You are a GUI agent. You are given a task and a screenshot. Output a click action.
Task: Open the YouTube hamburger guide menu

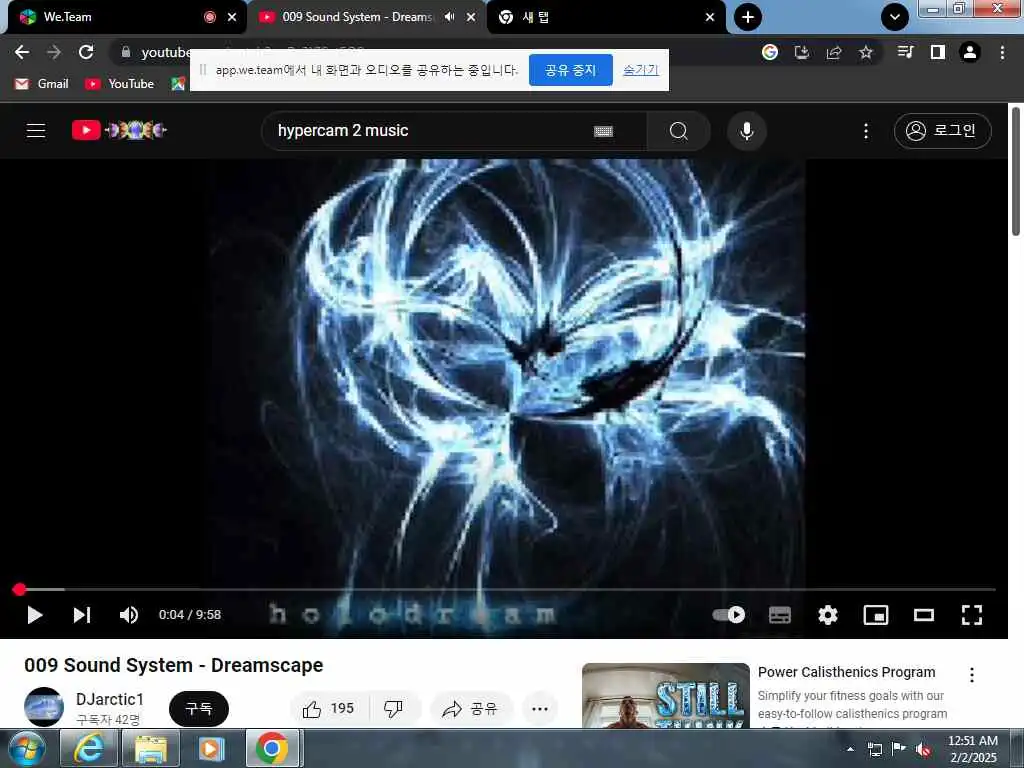click(x=36, y=131)
